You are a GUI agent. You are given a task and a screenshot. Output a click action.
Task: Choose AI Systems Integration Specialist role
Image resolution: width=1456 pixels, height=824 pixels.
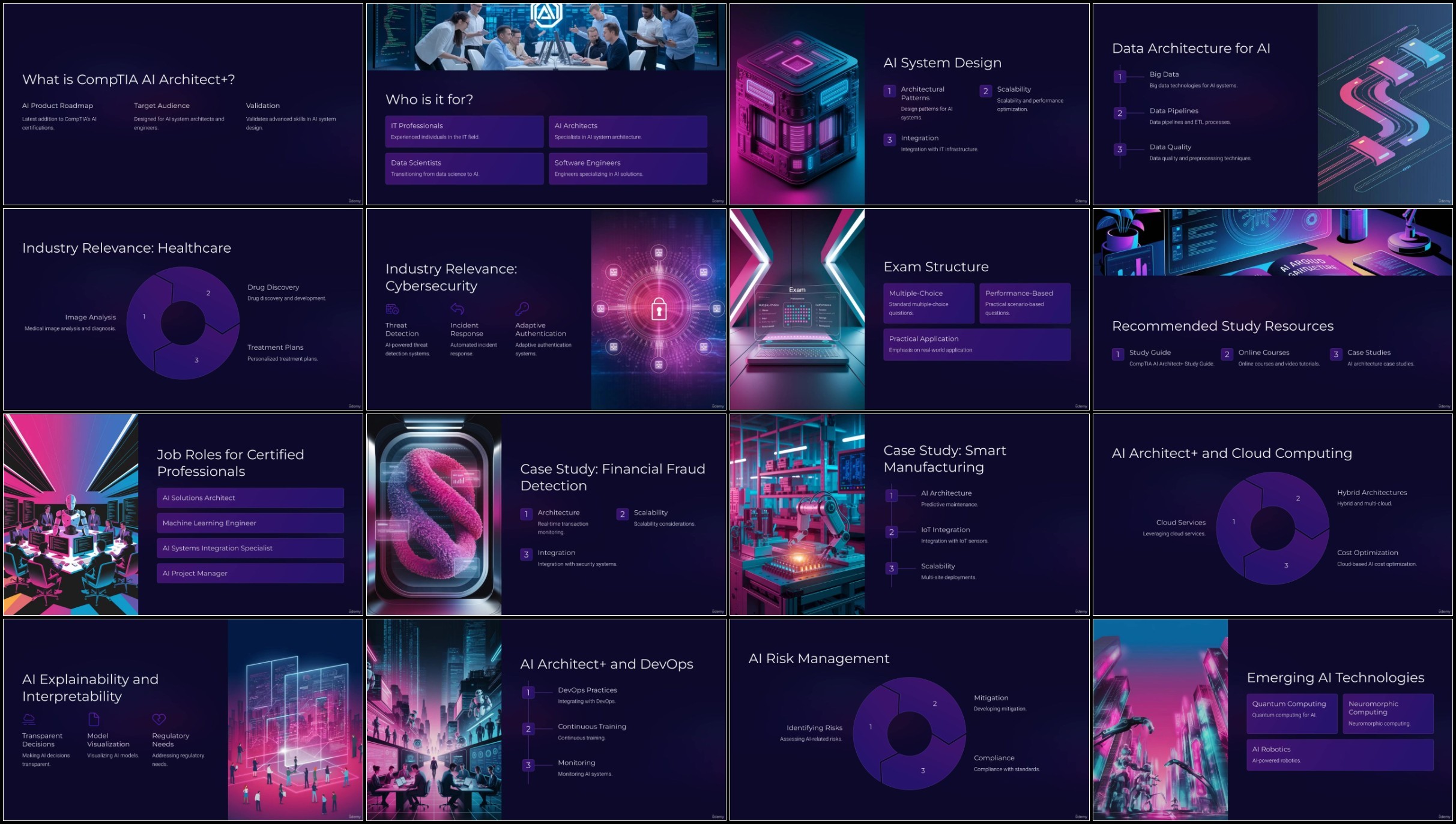[x=250, y=549]
